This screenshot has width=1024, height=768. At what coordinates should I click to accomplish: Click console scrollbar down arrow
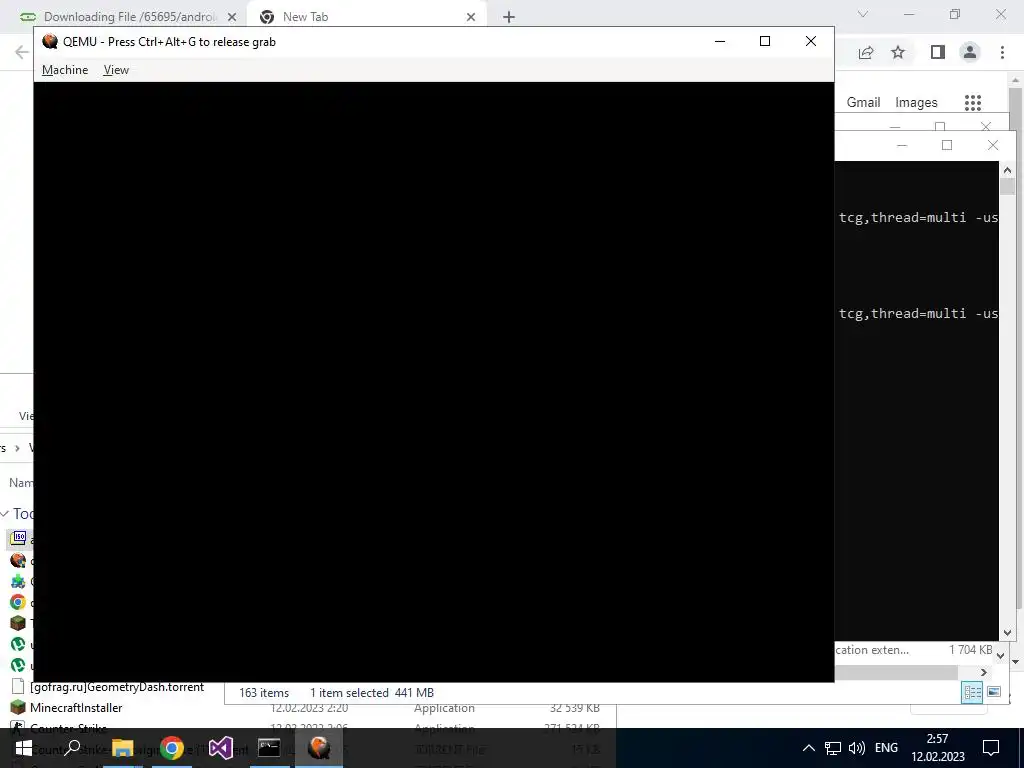point(1007,632)
